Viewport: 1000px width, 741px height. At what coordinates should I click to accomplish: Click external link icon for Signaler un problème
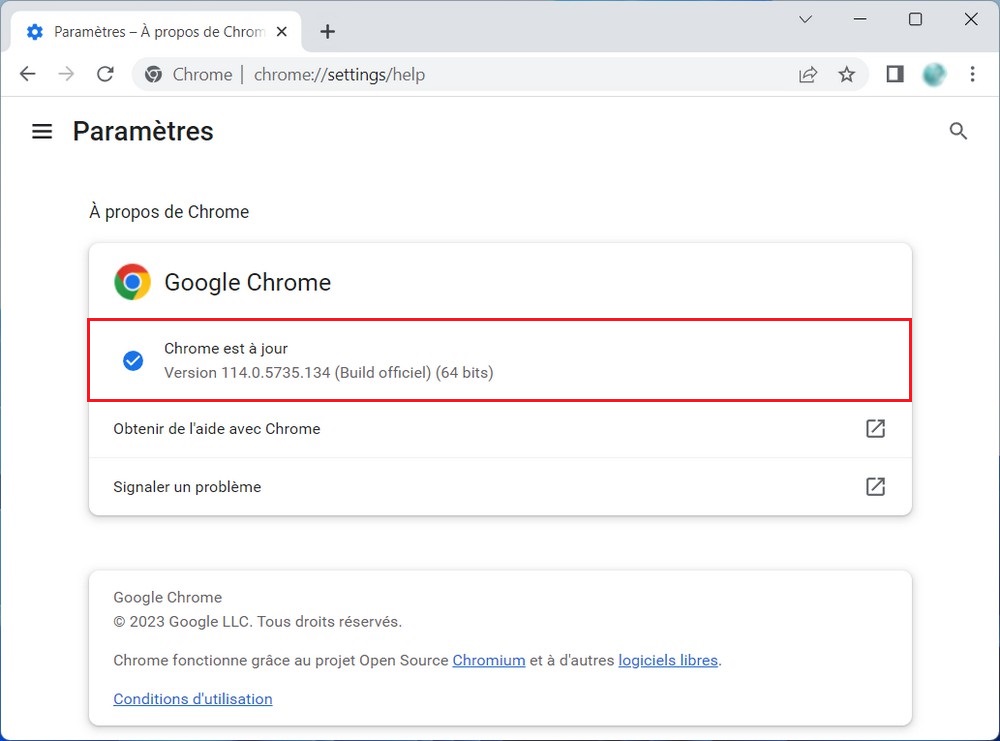(x=875, y=487)
